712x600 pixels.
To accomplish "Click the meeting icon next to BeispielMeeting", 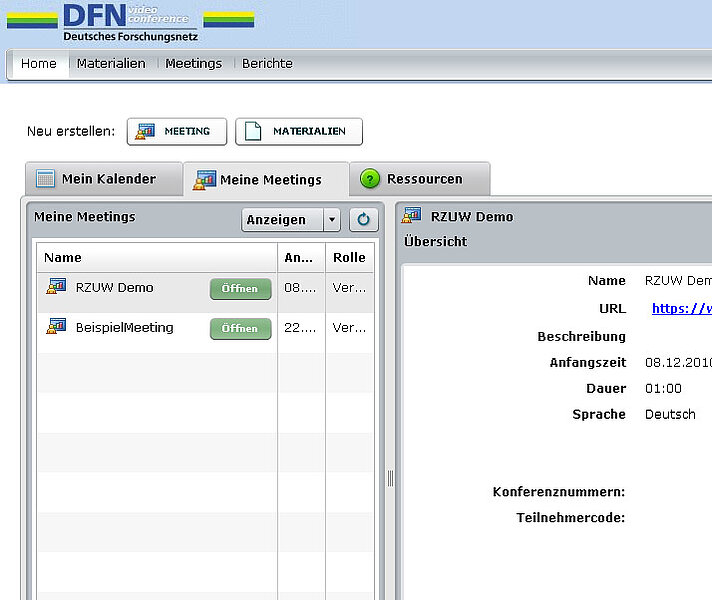I will (56, 328).
